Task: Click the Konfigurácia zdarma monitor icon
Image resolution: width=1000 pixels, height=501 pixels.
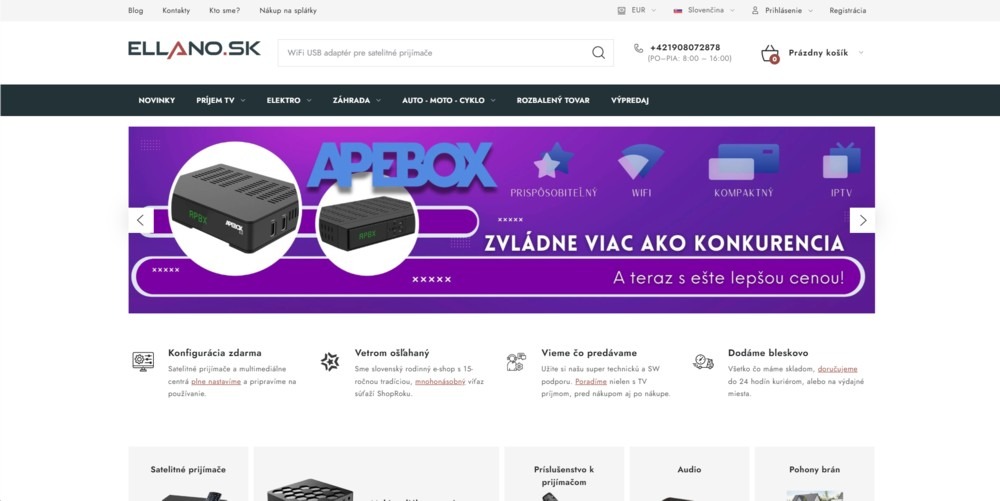Action: click(143, 361)
